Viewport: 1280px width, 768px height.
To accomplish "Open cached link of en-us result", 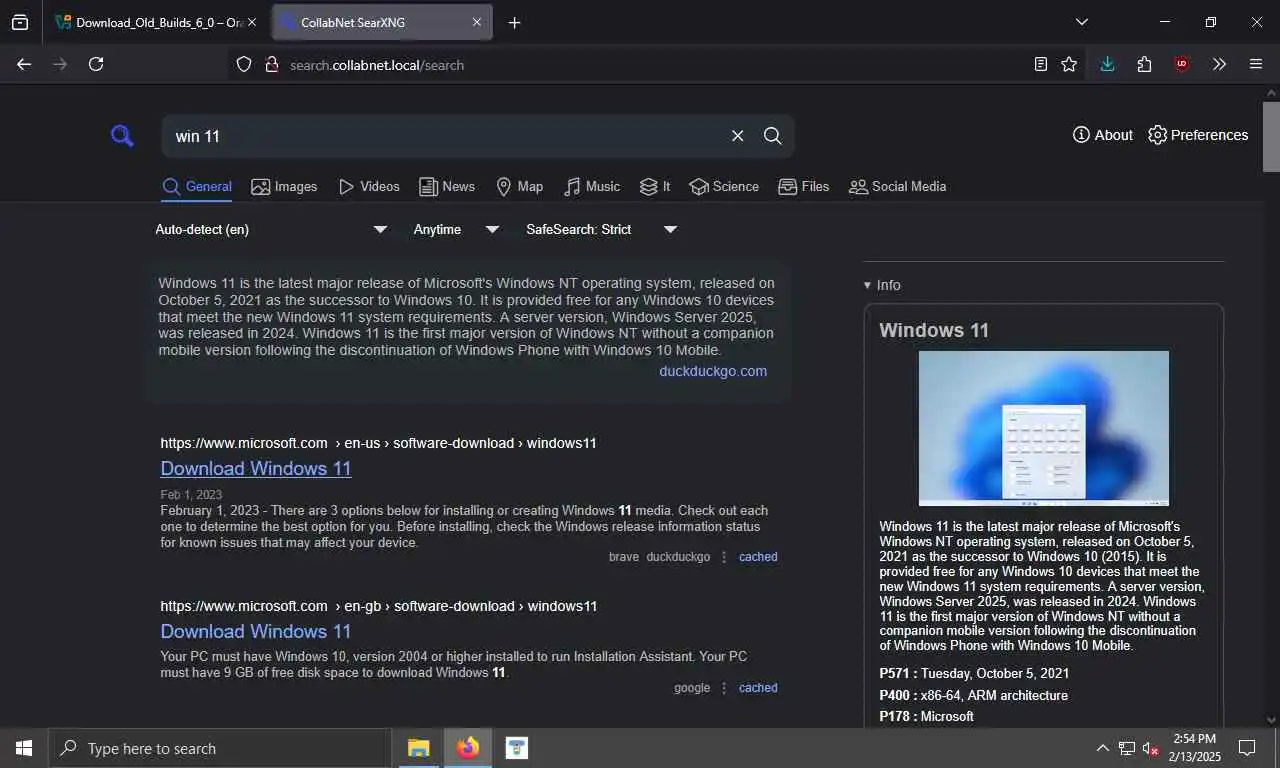I will point(758,557).
